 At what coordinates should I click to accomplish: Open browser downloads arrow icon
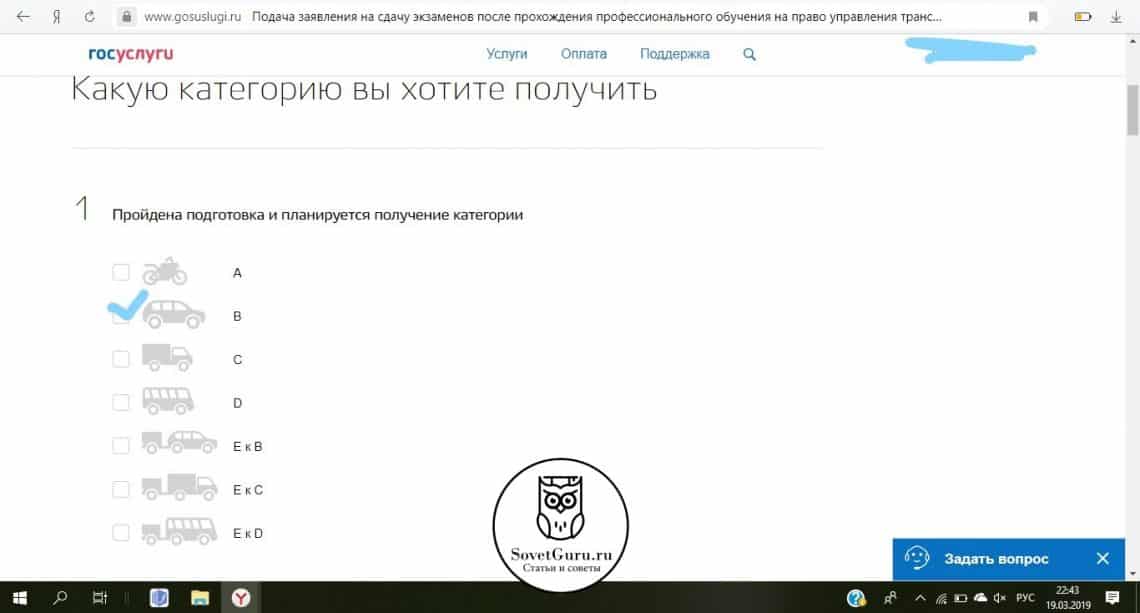[x=1116, y=17]
